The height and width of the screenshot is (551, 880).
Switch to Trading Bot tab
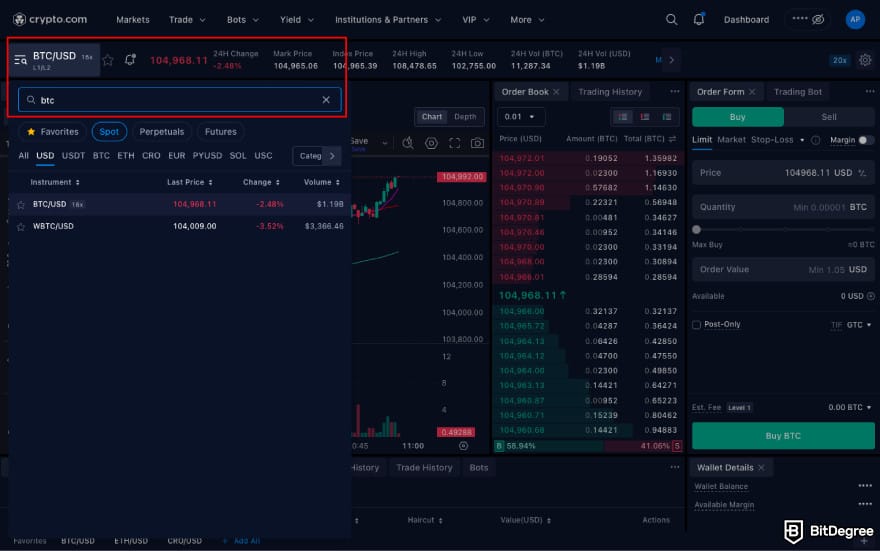coord(798,91)
